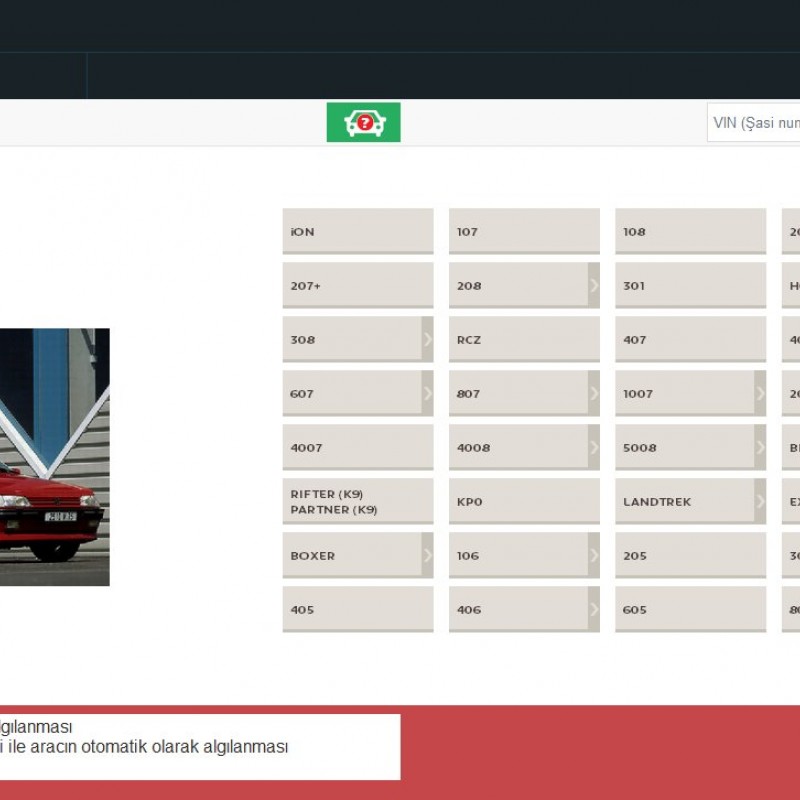The image size is (800, 800).
Task: Select the 405 model
Action: click(x=357, y=609)
